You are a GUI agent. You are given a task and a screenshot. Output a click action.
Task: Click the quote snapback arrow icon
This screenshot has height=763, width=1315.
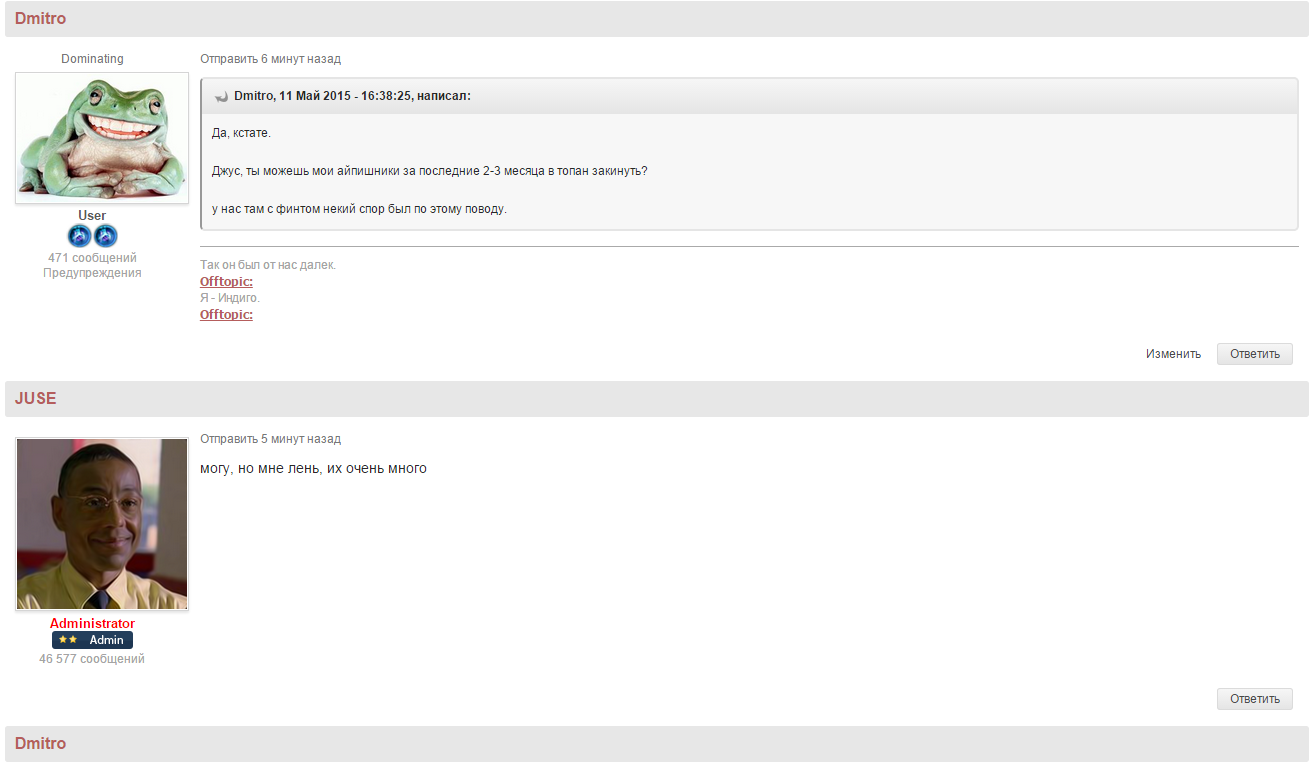(221, 97)
